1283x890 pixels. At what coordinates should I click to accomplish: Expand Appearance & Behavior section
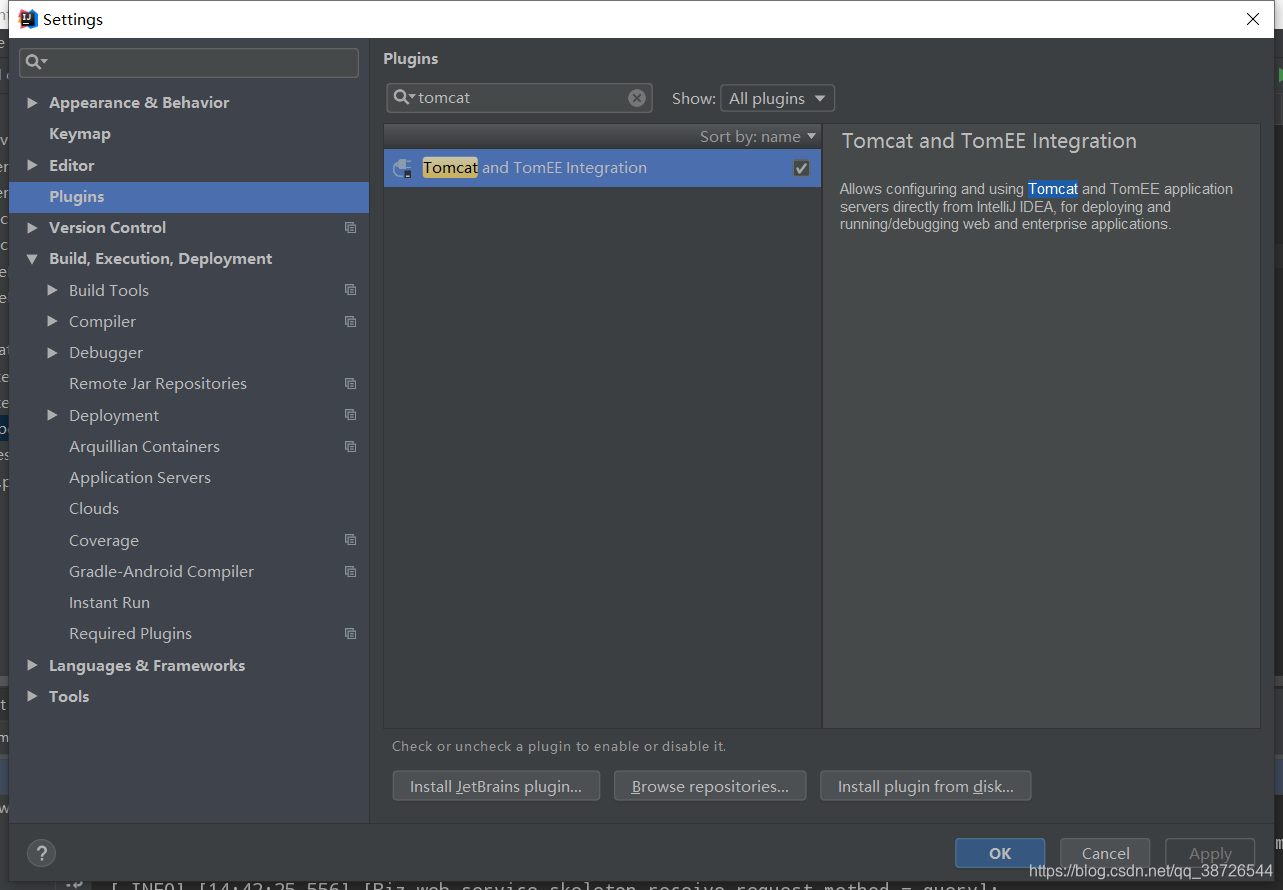[x=32, y=103]
